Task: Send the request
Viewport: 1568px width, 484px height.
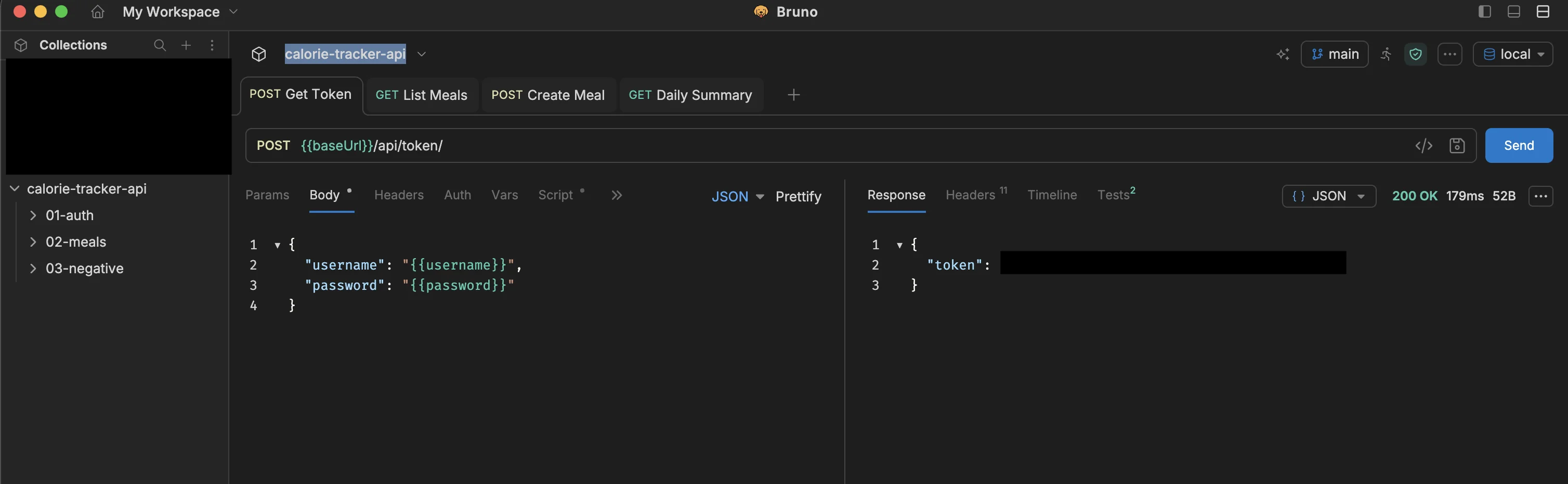Action: [1519, 146]
